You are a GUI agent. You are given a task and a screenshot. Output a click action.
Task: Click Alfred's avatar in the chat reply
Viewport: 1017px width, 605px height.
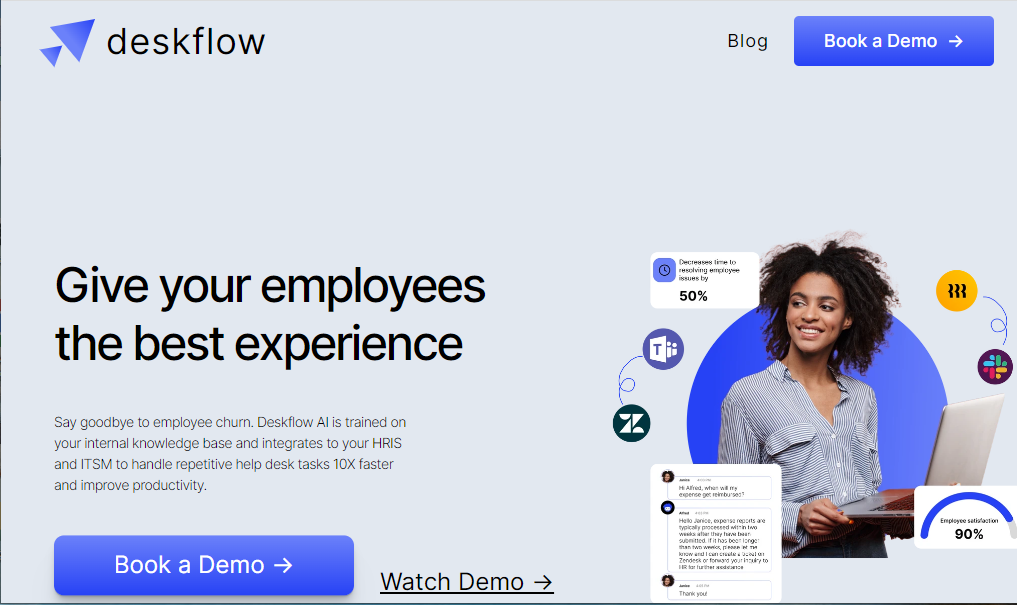click(668, 508)
